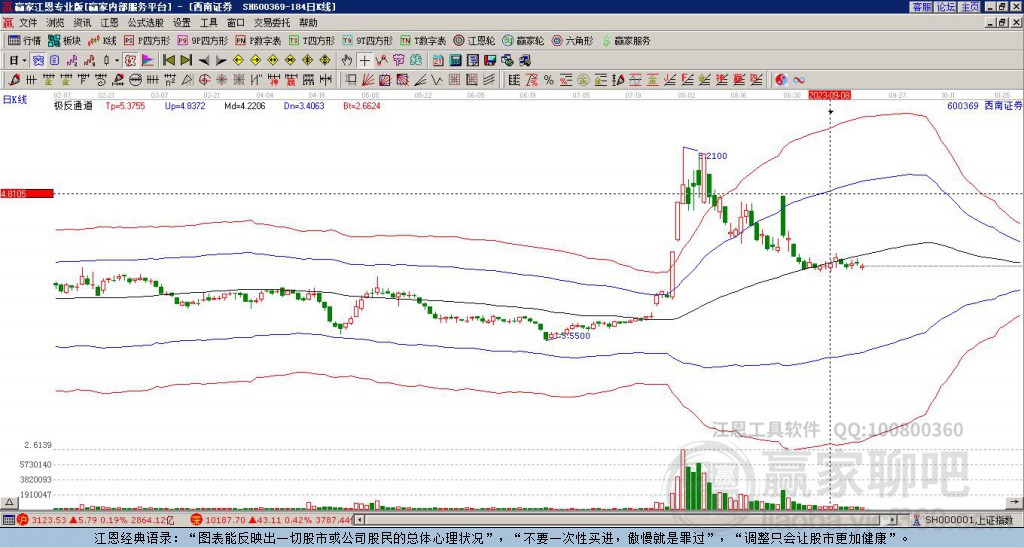Image resolution: width=1024 pixels, height=548 pixels.
Task: Select the hand pan tool
Action: click(347, 60)
